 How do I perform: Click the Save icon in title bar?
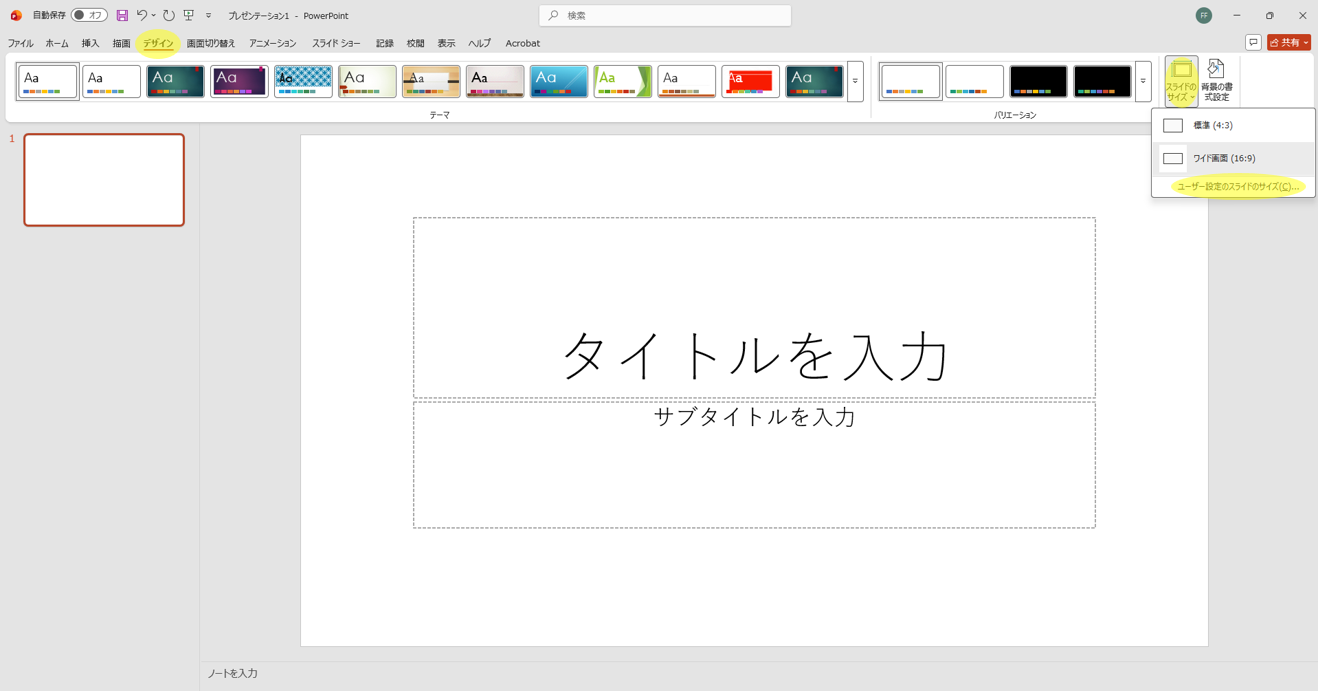[122, 15]
